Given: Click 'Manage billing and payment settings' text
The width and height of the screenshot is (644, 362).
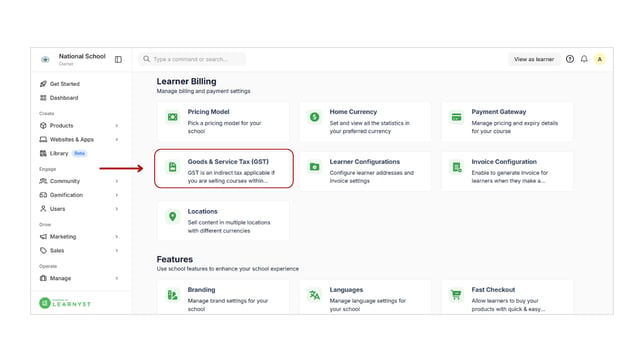Looking at the screenshot, I should pos(203,91).
